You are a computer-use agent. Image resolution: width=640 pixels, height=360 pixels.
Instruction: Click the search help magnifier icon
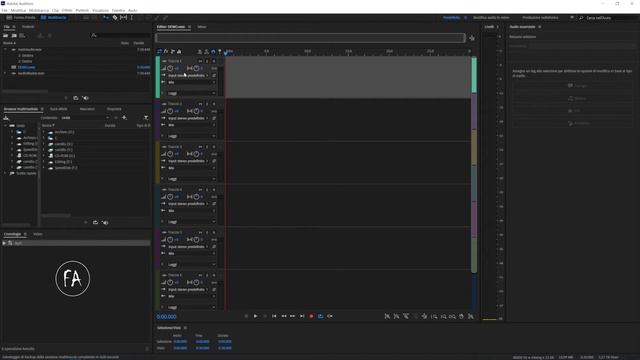tap(581, 18)
